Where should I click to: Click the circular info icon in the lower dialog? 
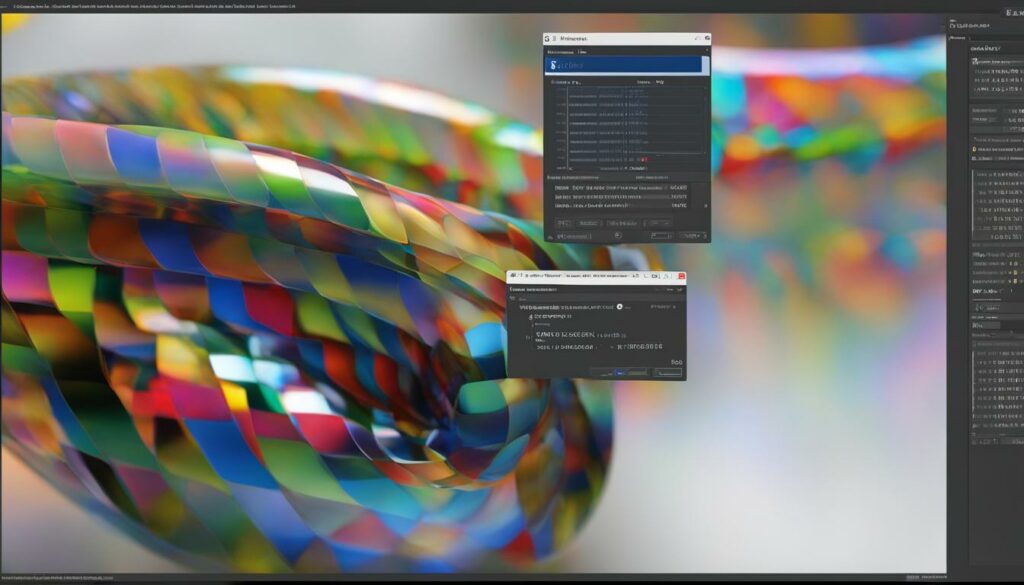618,307
